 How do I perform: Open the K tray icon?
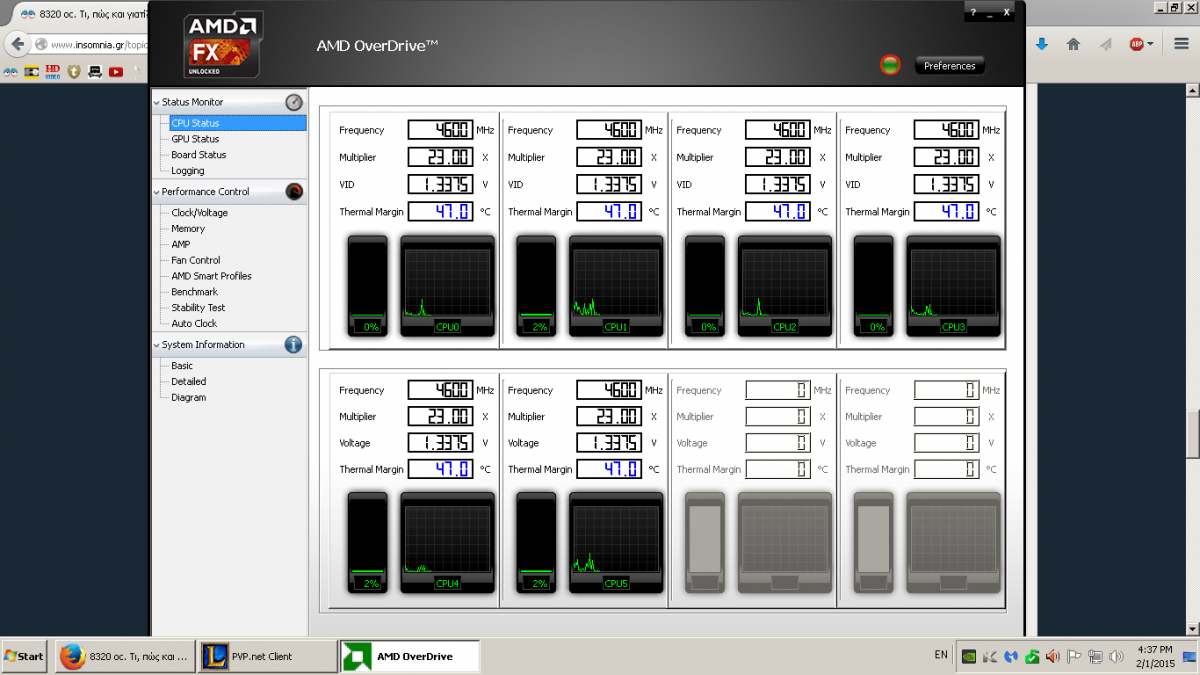[990, 657]
